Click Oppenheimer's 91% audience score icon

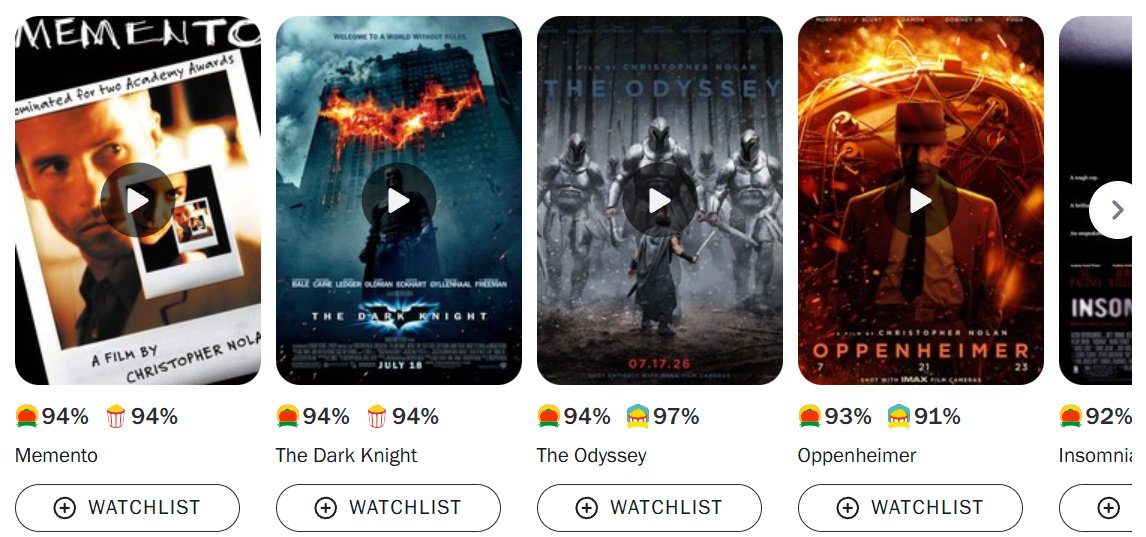click(899, 416)
